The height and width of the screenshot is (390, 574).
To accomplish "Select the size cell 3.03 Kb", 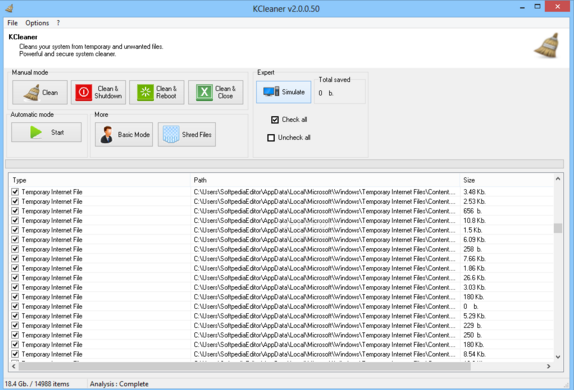I will click(x=474, y=287).
